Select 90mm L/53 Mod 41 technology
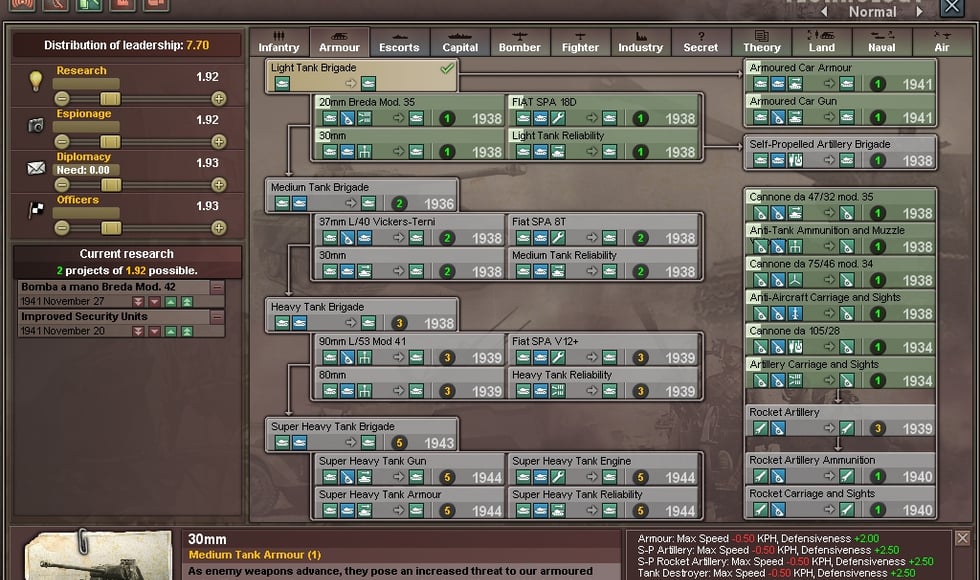The height and width of the screenshot is (580, 980). coord(409,349)
